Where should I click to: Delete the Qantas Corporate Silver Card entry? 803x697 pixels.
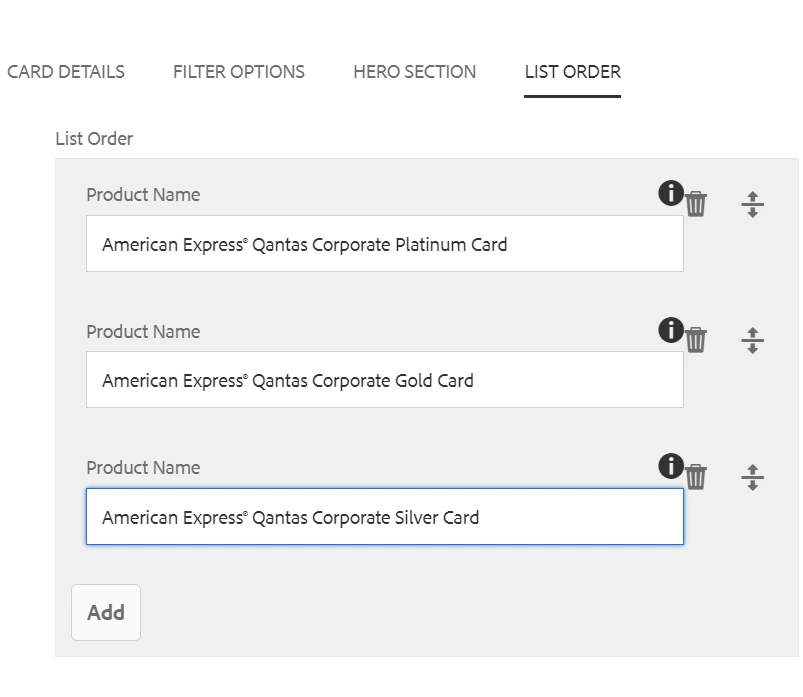coord(696,477)
